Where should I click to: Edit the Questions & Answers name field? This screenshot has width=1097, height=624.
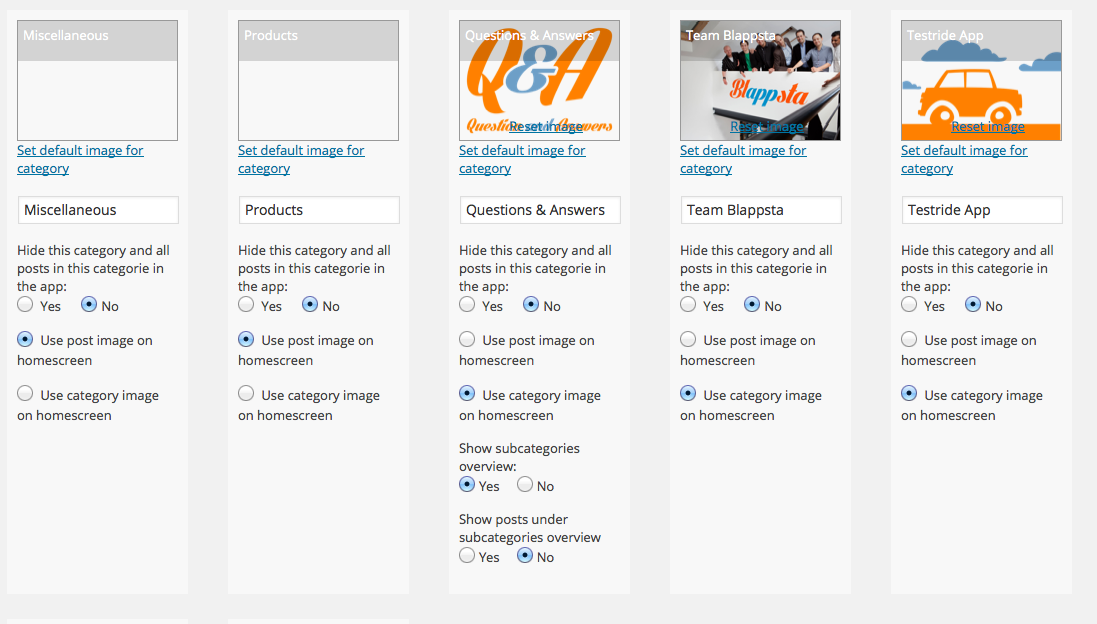pos(540,210)
